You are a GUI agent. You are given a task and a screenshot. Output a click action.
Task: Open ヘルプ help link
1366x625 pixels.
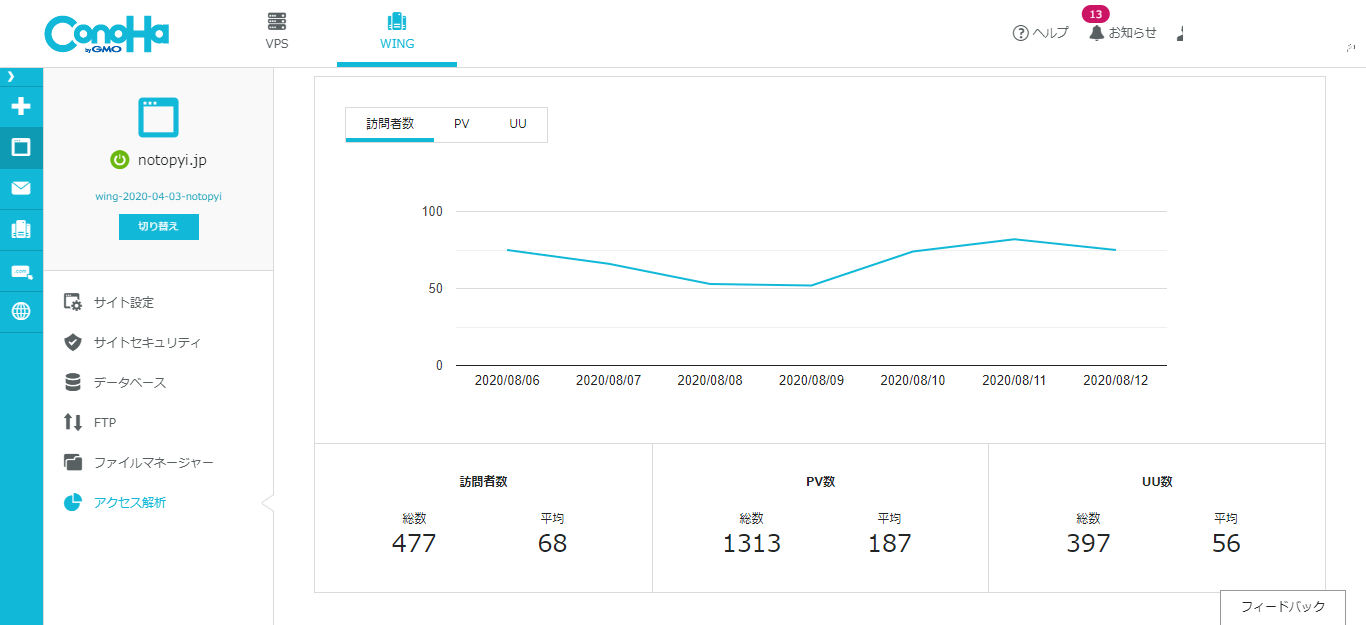click(x=1040, y=33)
